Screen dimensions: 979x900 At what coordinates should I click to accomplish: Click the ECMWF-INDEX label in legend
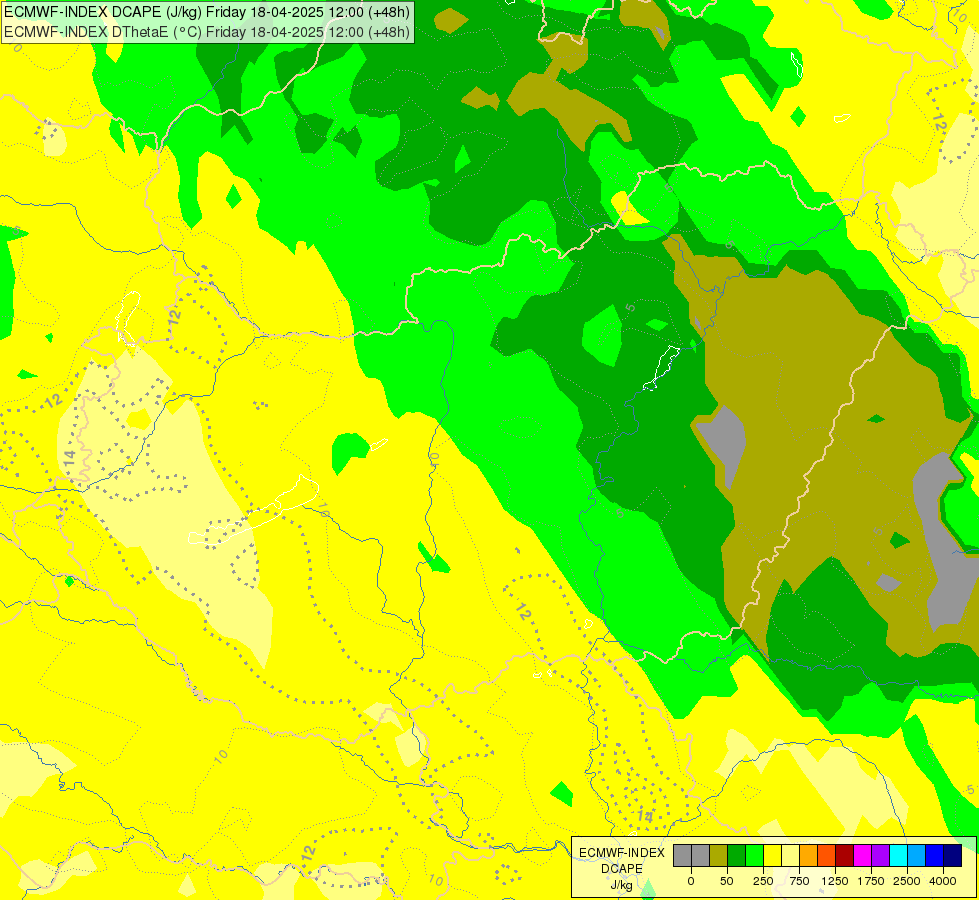pos(622,853)
